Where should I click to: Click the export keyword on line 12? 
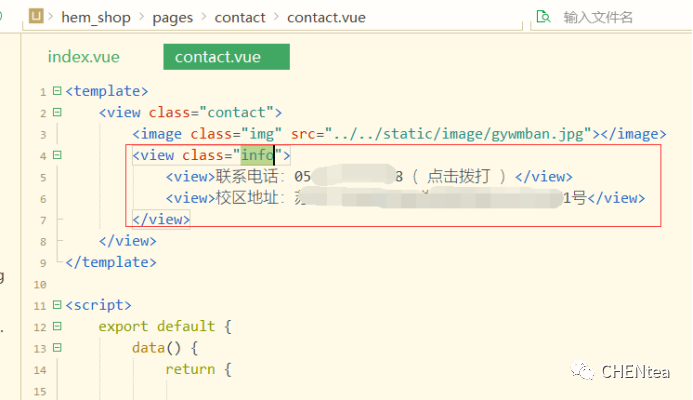(123, 327)
